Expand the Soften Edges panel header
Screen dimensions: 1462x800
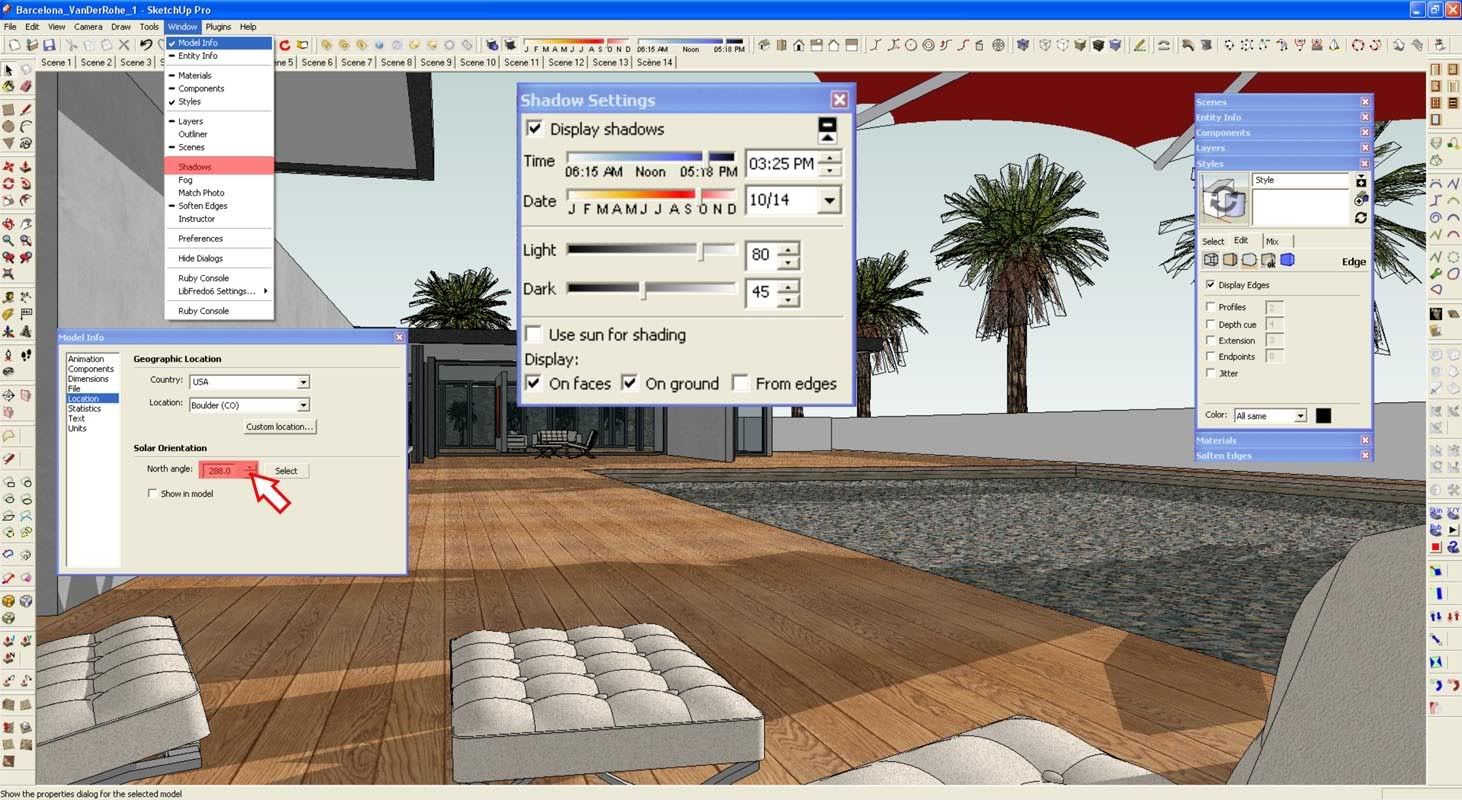pyautogui.click(x=1283, y=455)
